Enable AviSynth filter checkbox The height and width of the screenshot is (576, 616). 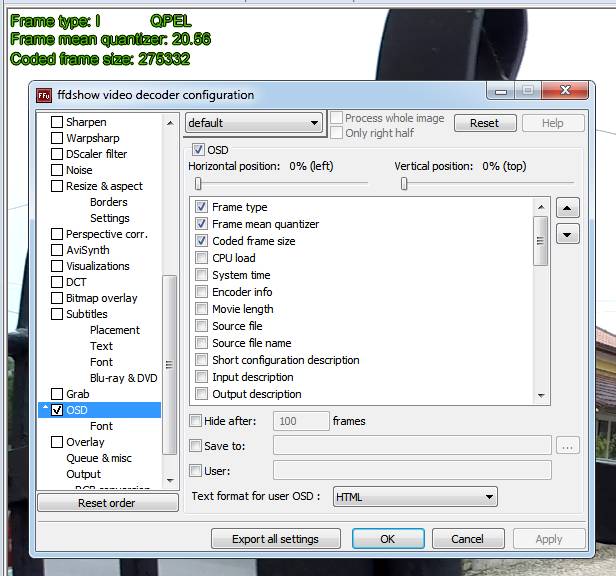point(57,250)
